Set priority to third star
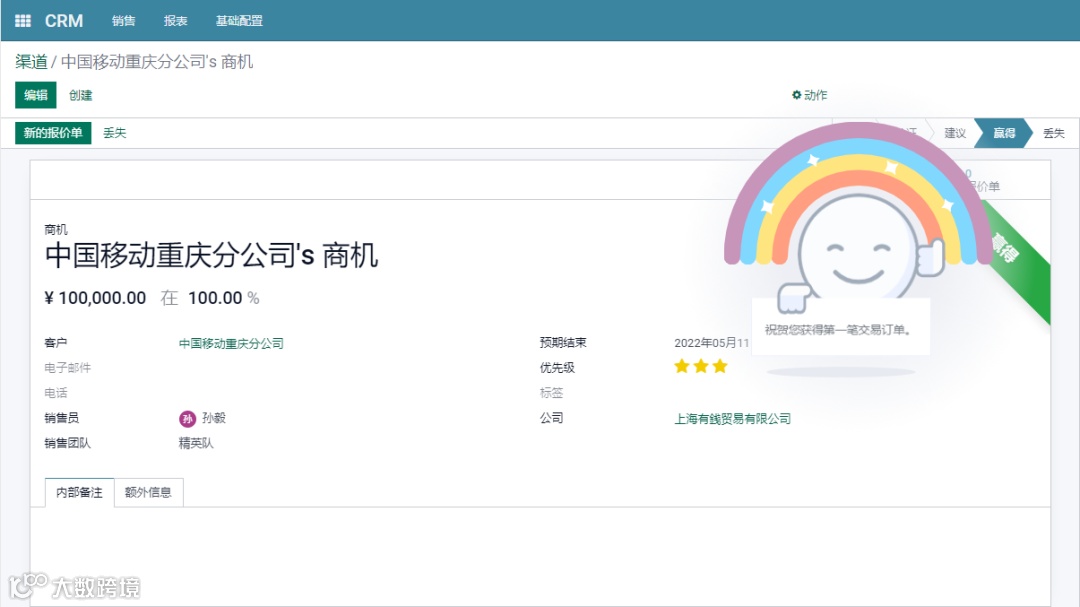The image size is (1080, 607). click(720, 367)
